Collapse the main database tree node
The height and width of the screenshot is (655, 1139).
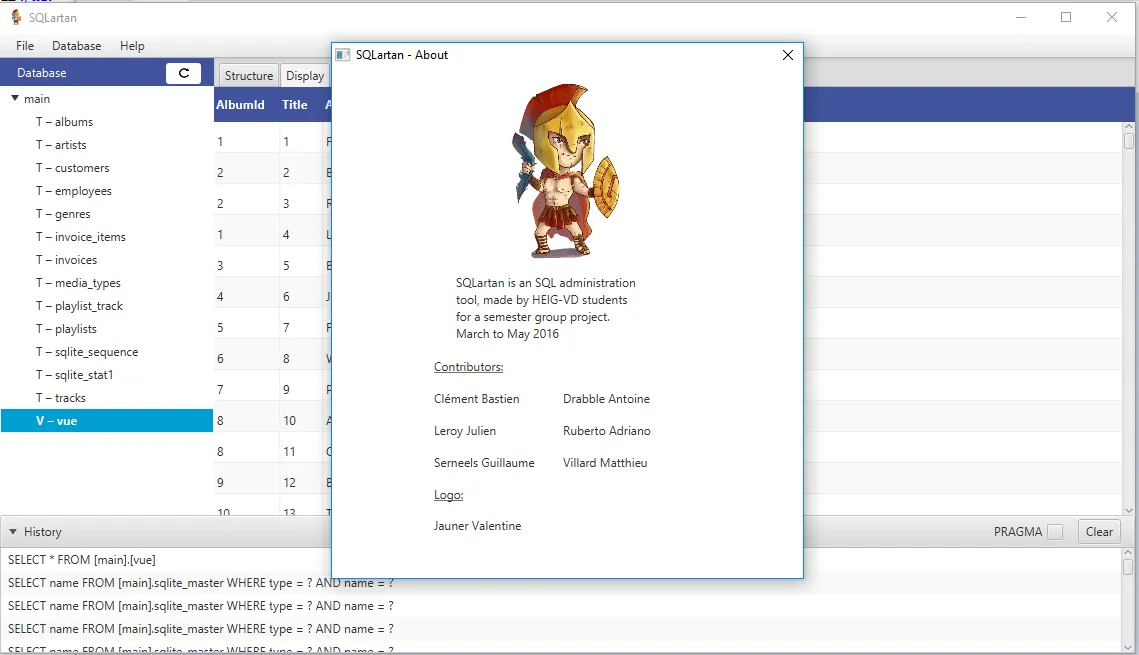coord(15,98)
